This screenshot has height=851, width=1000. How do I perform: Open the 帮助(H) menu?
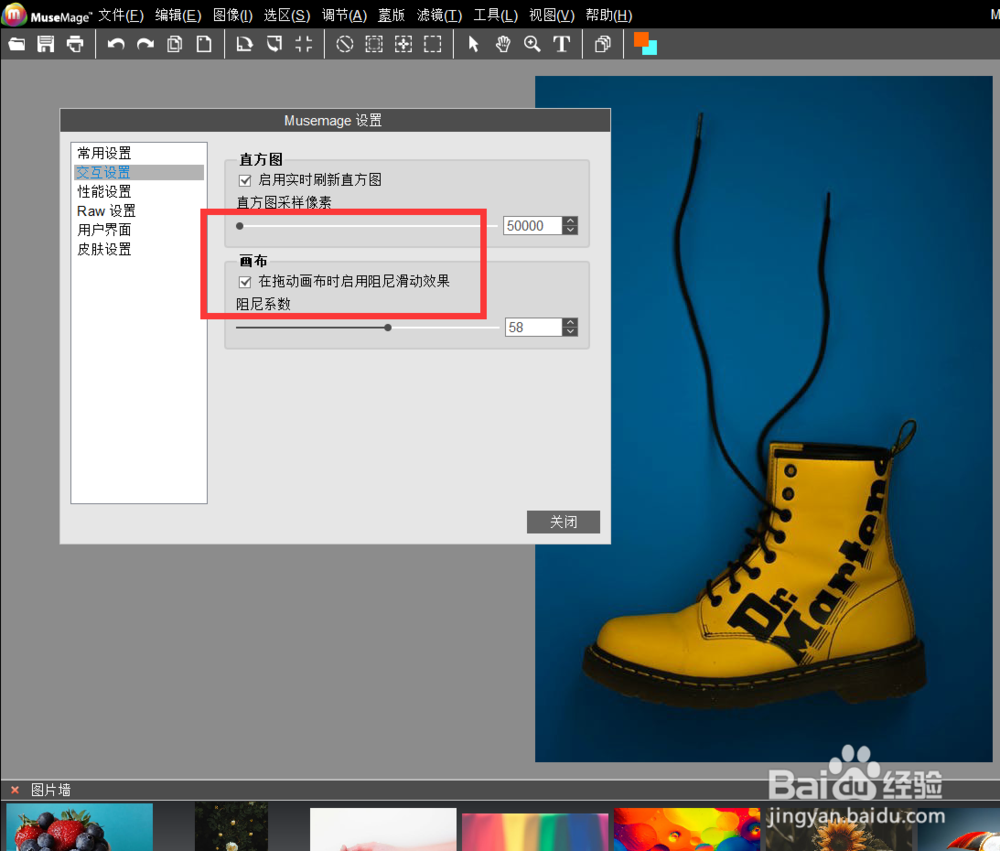point(609,15)
